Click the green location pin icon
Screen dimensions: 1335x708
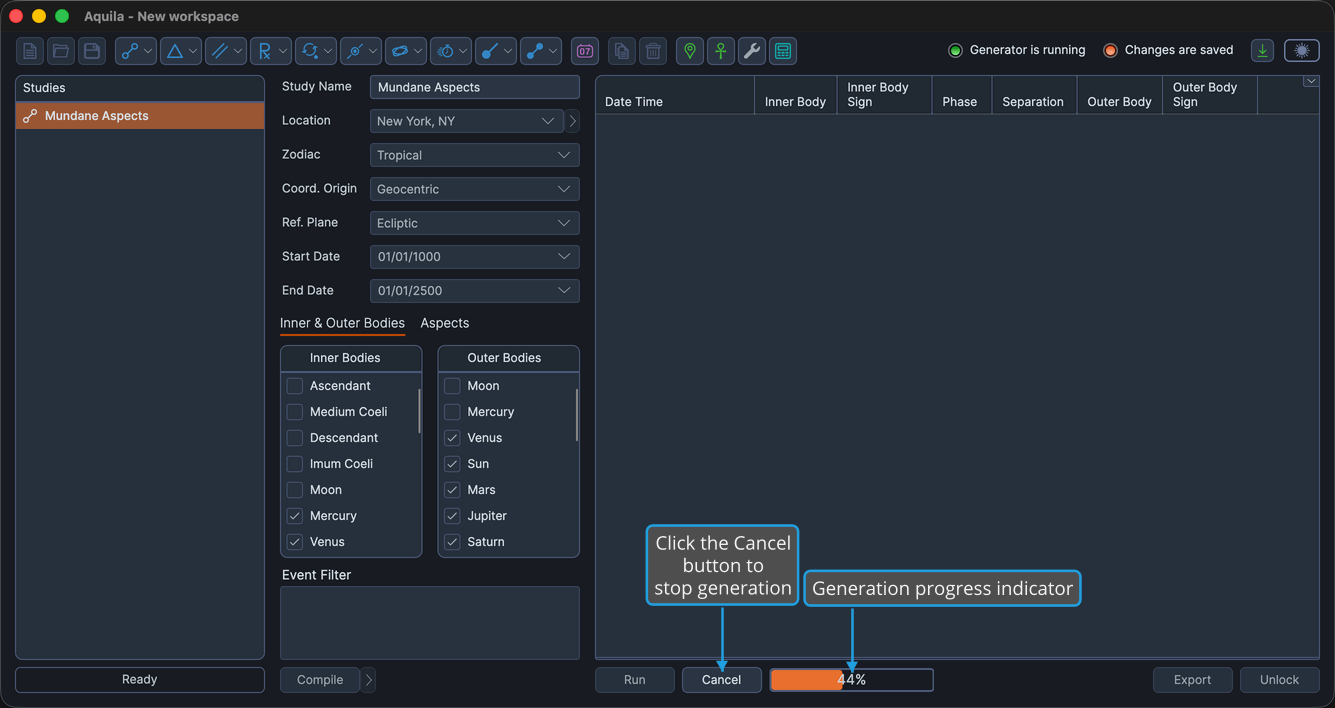click(690, 51)
